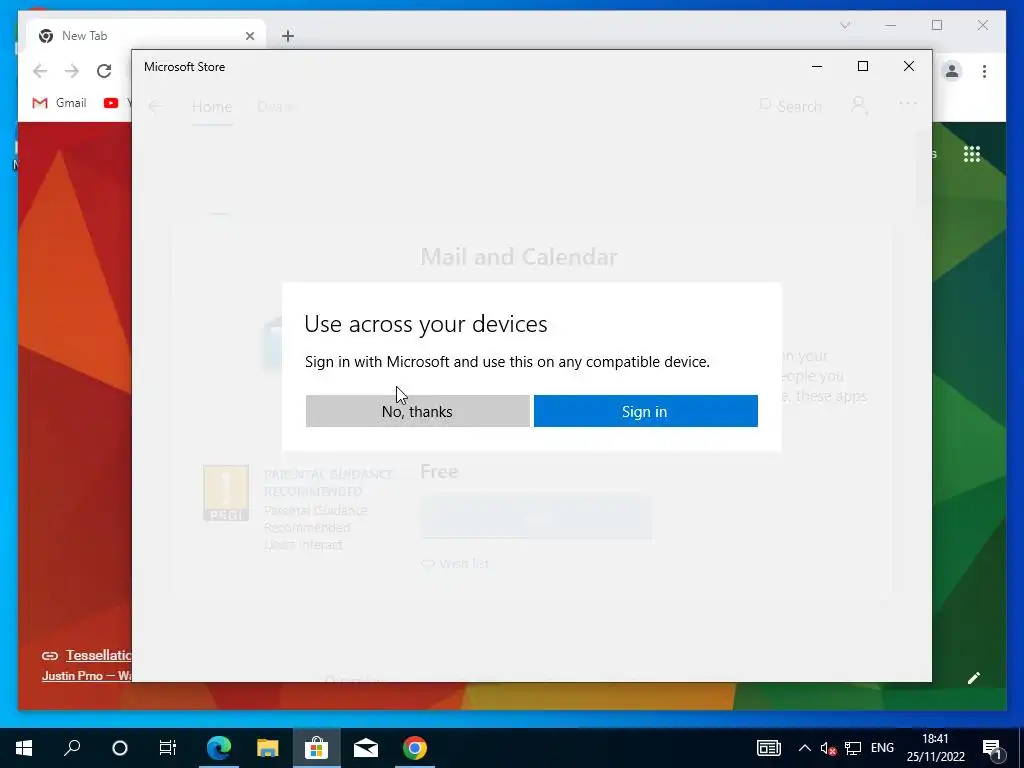Open the YouTube bookmark icon in Chrome
This screenshot has height=768, width=1024.
[111, 103]
